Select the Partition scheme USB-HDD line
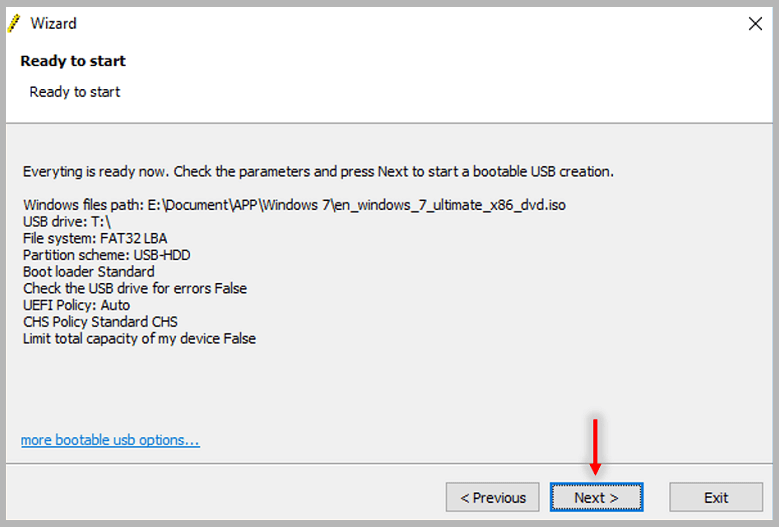This screenshot has width=779, height=527. coord(106,255)
